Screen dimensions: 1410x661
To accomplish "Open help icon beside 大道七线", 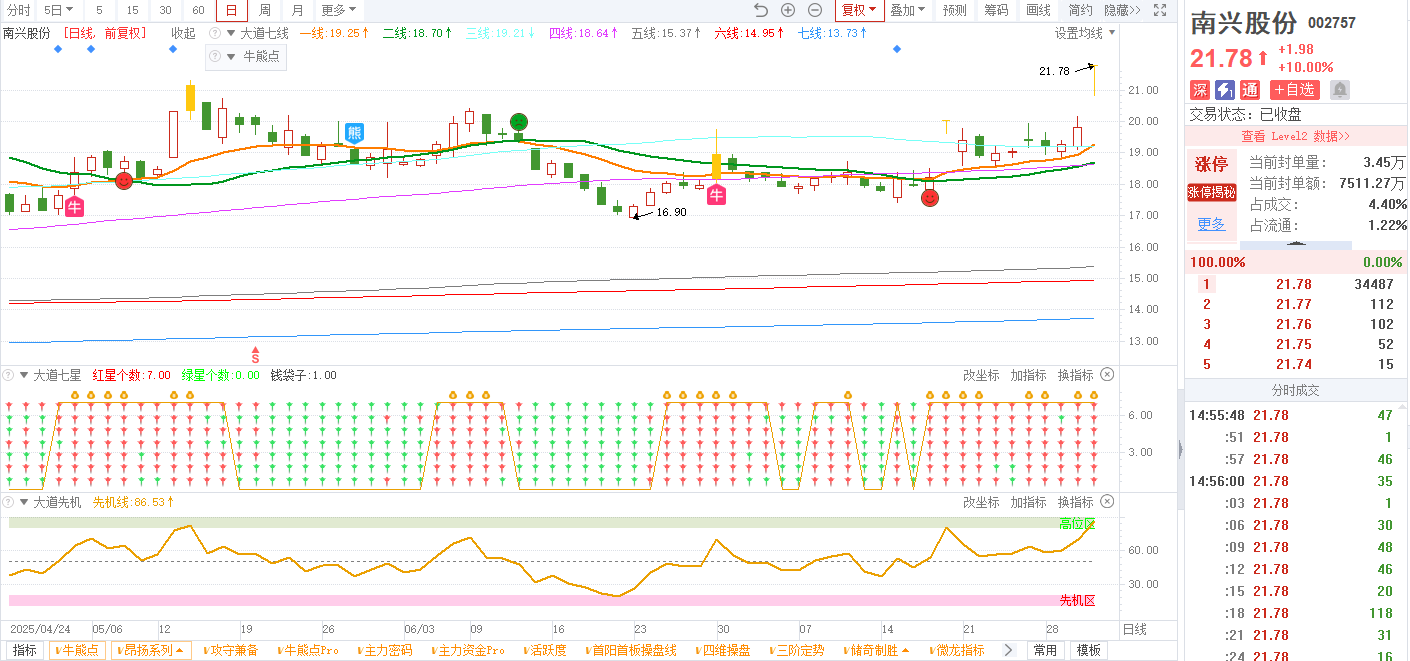I will click(x=214, y=33).
